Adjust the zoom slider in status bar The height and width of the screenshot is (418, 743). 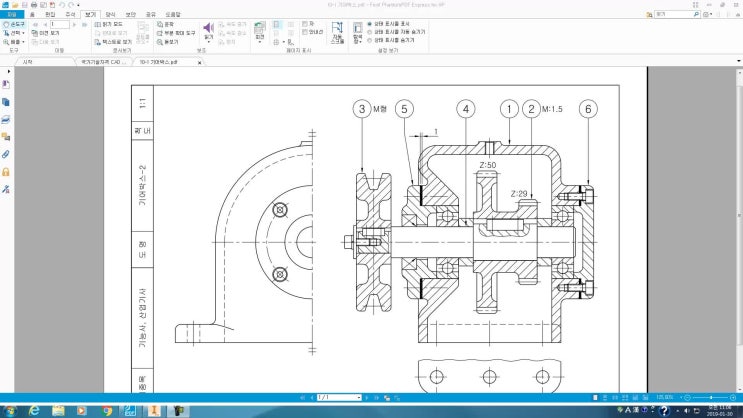[711, 398]
